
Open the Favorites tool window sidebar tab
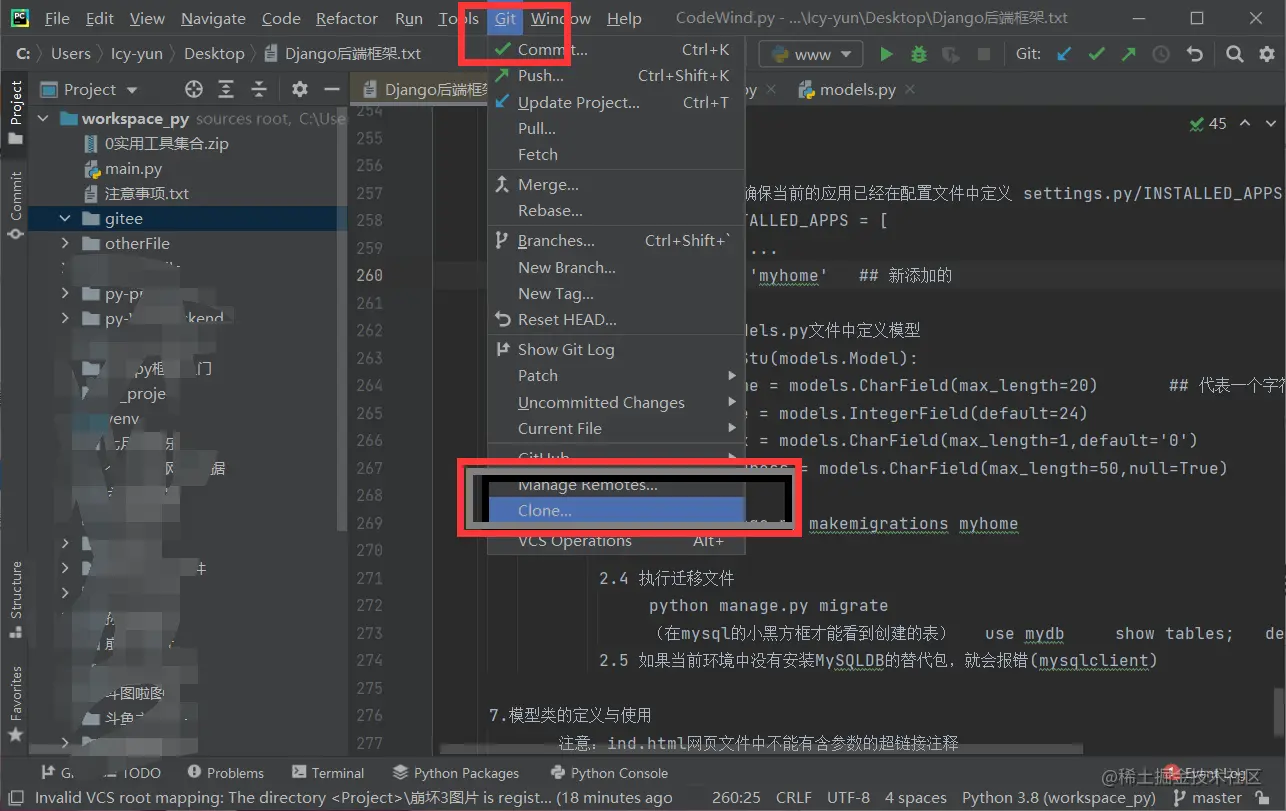15,705
